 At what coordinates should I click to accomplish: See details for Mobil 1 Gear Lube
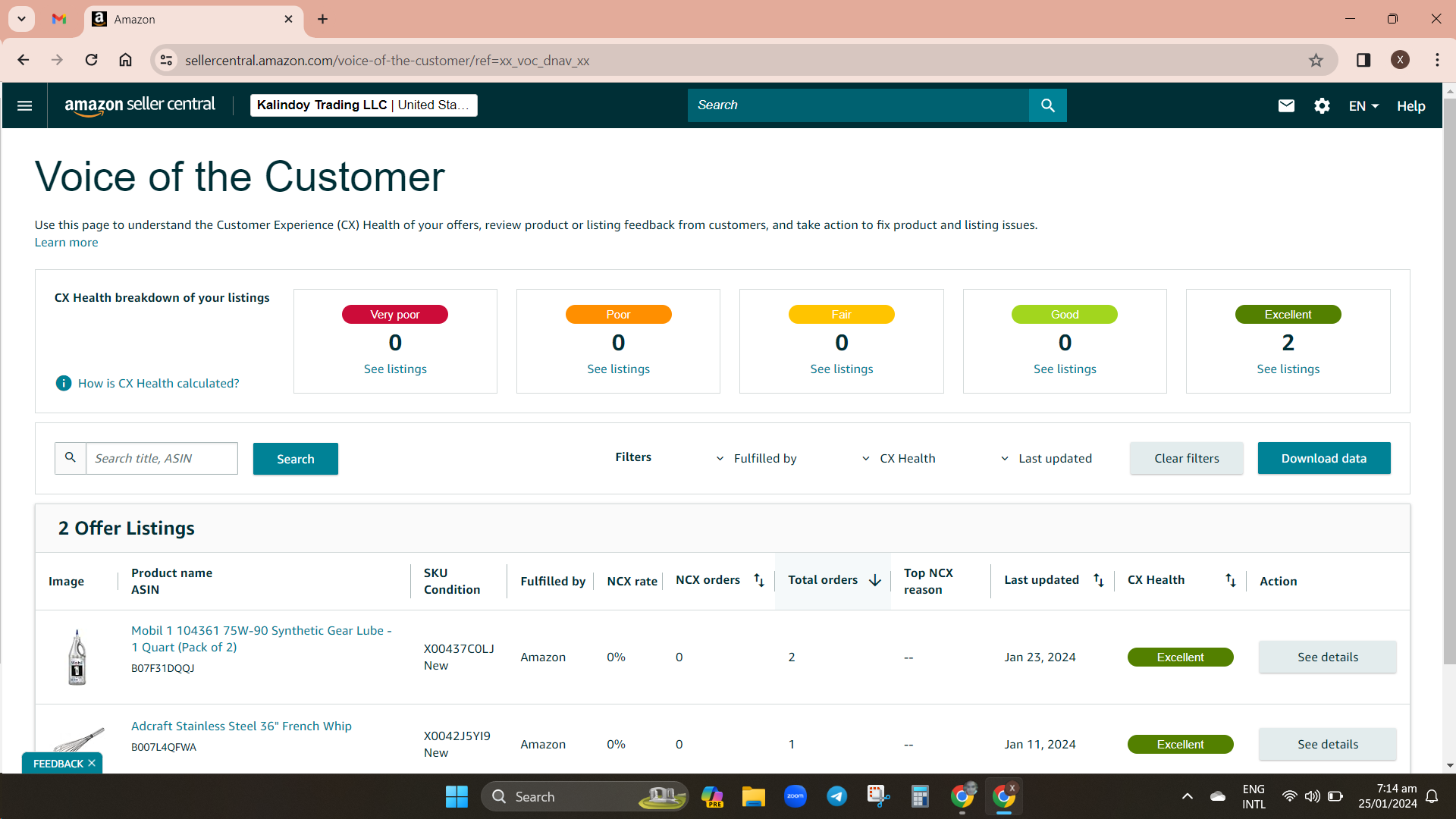[1328, 657]
